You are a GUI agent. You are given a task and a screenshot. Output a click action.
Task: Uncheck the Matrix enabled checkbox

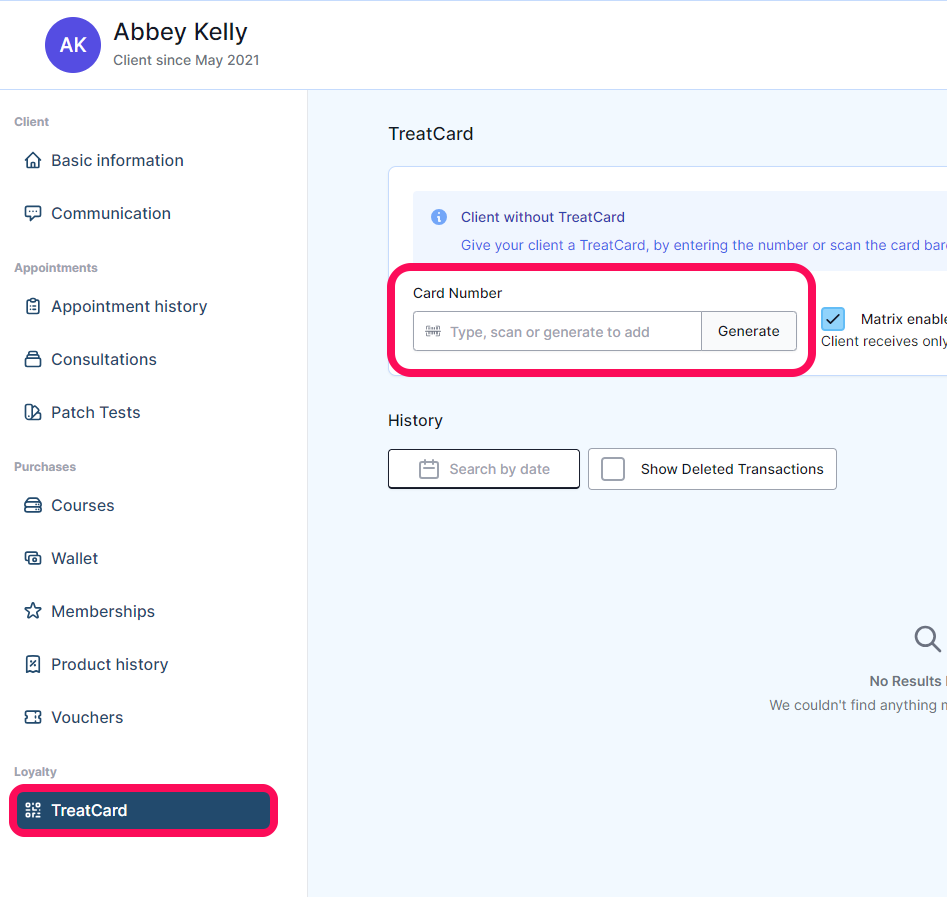[833, 319]
